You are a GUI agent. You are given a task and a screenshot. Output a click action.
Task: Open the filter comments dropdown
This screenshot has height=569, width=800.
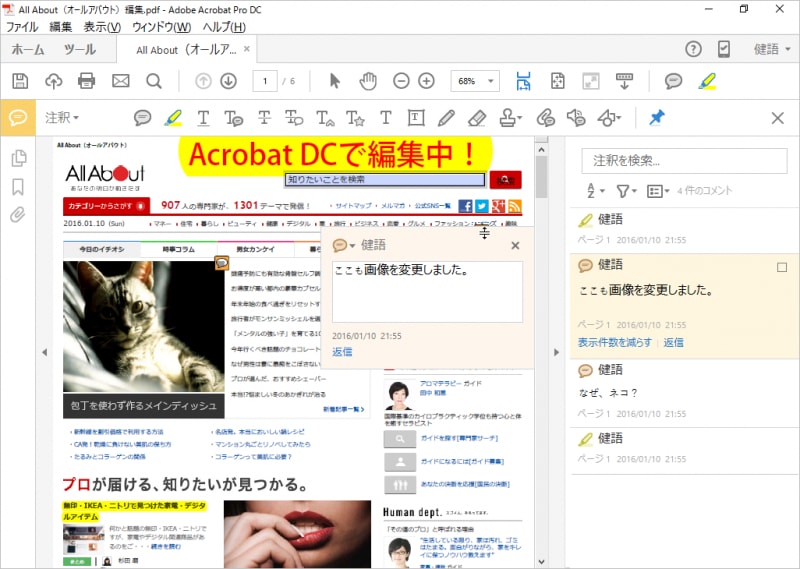(627, 191)
